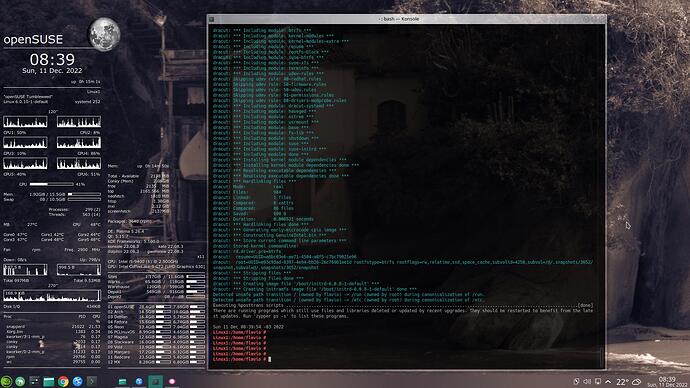Screen dimensions: 690x388
Task: Click the Mem usage bar 1.93GiB
Action: tap(84, 194)
